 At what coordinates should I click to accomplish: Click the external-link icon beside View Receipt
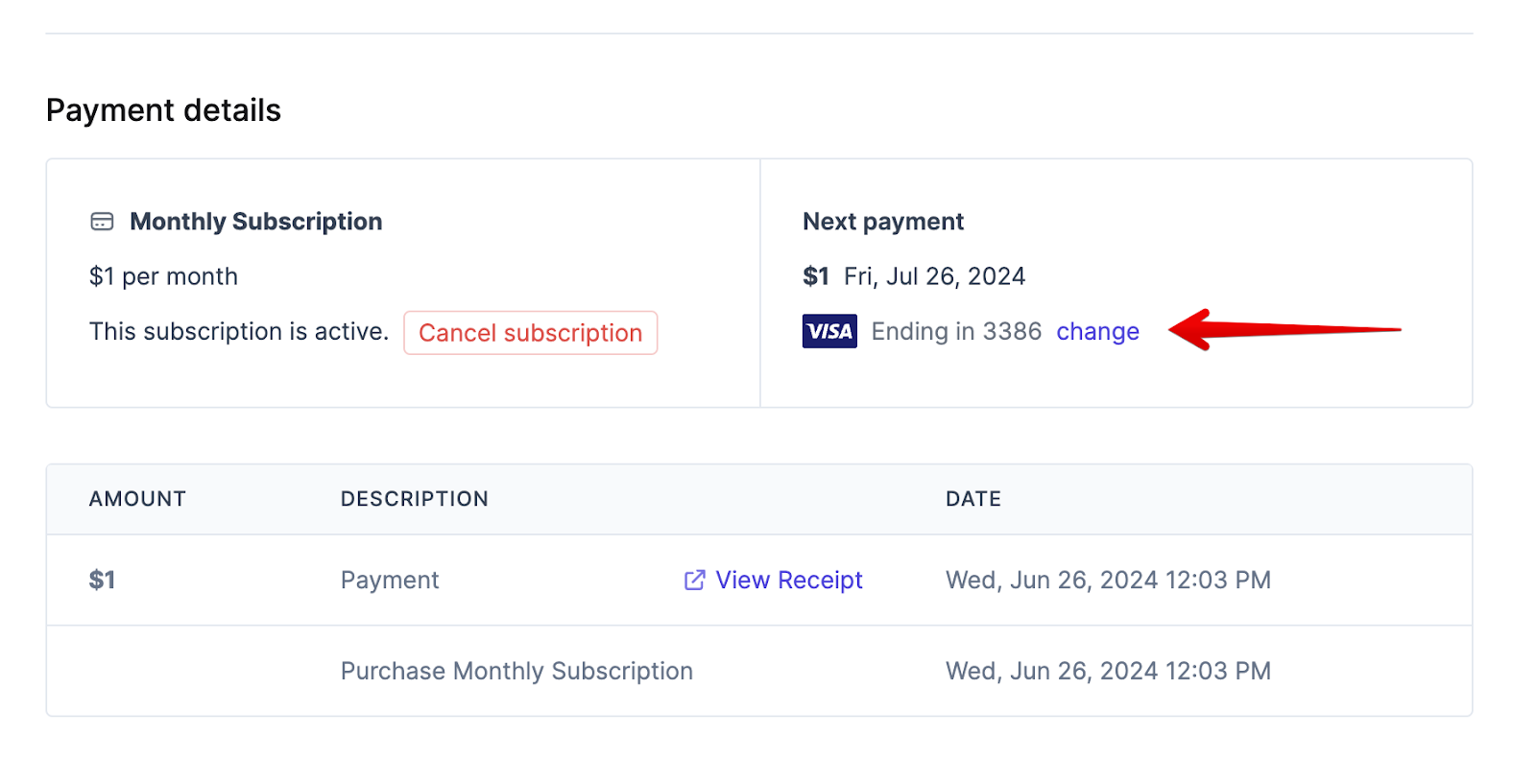coord(693,580)
